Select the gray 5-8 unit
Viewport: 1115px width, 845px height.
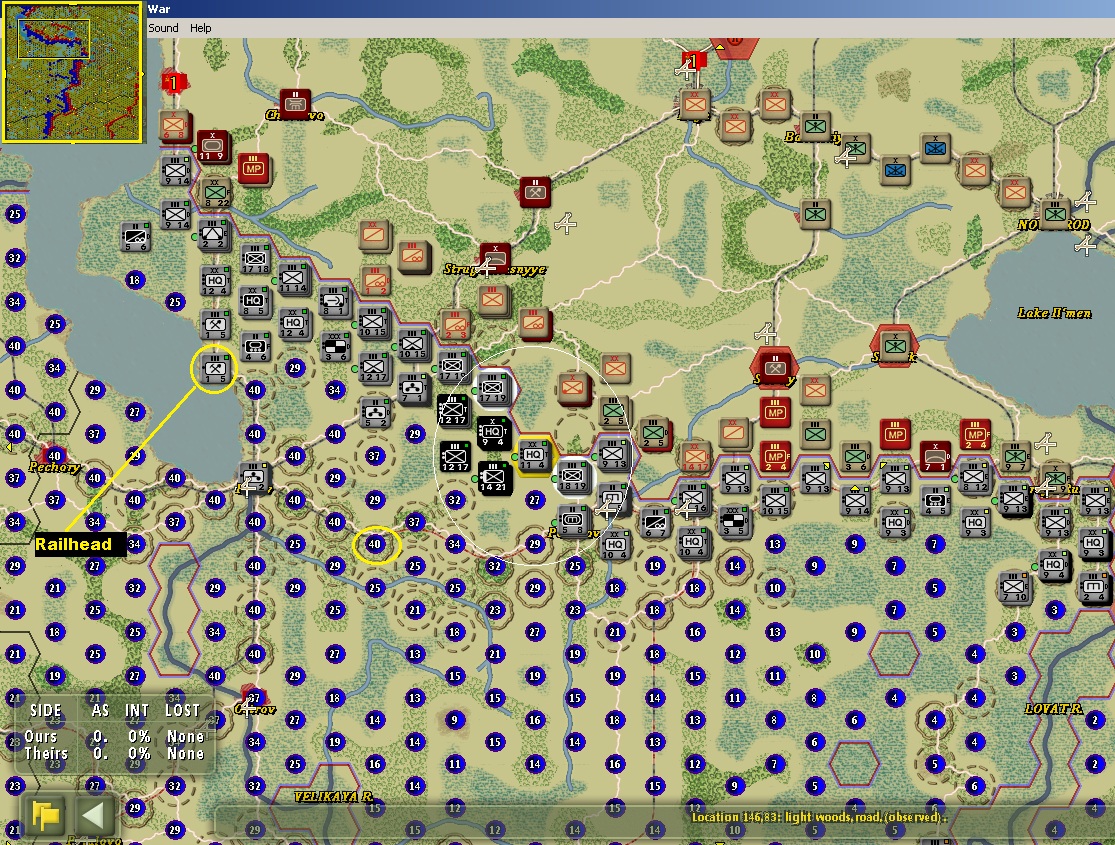pos(573,521)
